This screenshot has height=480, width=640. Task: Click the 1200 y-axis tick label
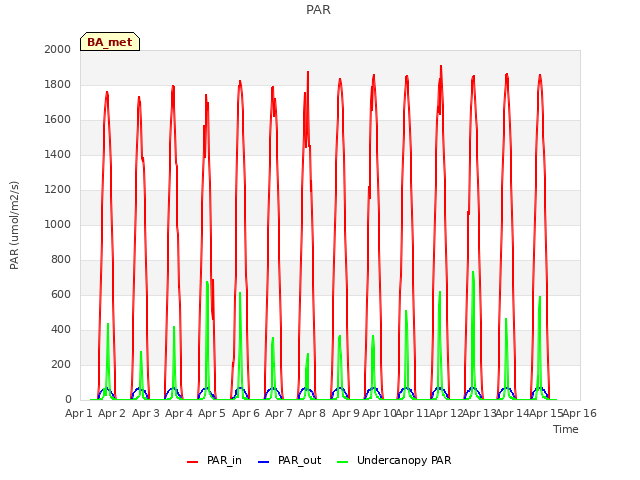[58, 190]
